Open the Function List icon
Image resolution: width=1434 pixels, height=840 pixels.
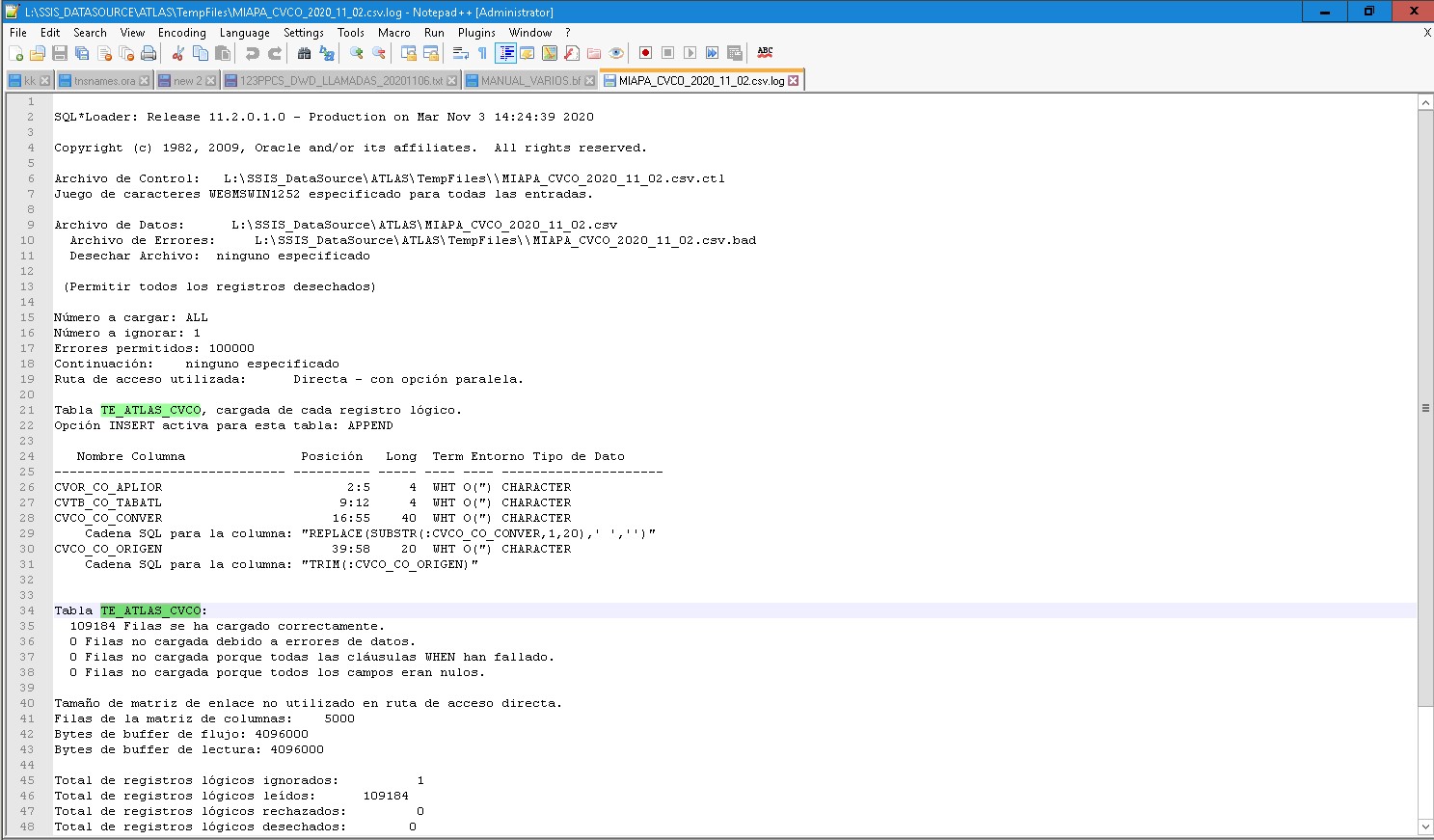(x=572, y=53)
